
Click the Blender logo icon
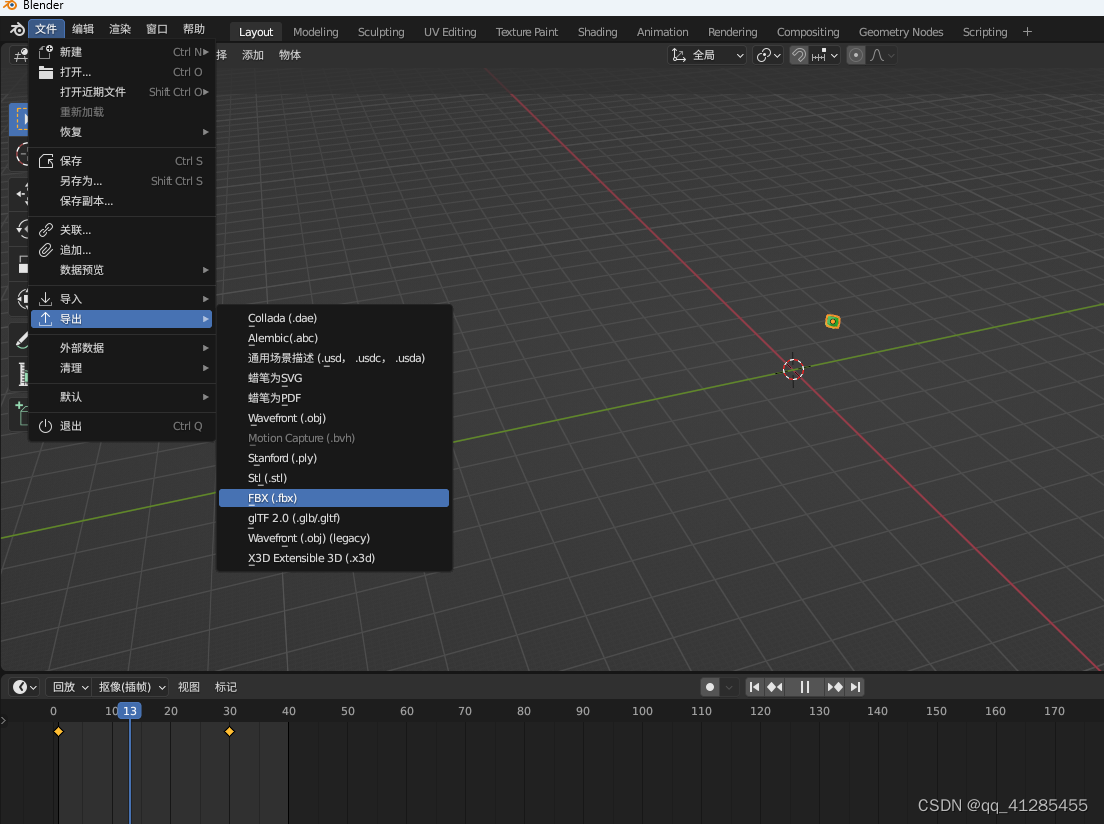tap(16, 29)
